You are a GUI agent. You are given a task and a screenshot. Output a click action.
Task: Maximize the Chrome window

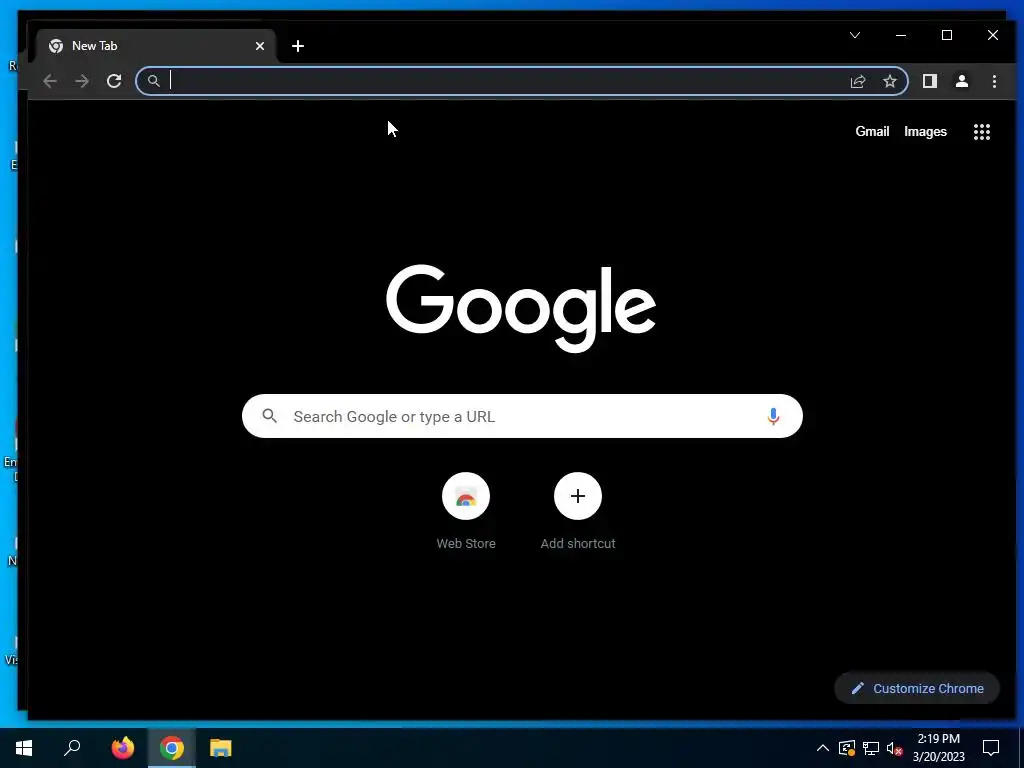click(x=946, y=35)
